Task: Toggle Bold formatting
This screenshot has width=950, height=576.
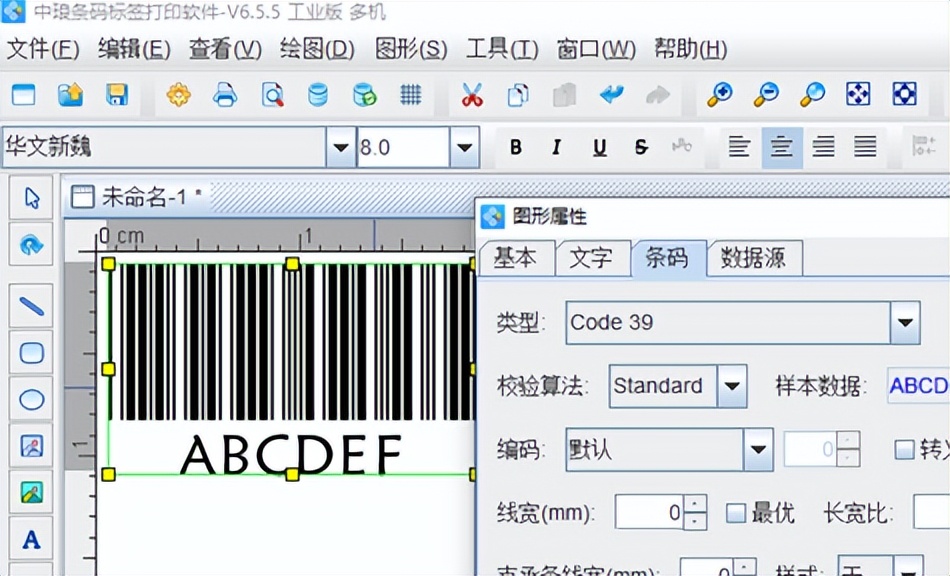Action: click(x=516, y=147)
